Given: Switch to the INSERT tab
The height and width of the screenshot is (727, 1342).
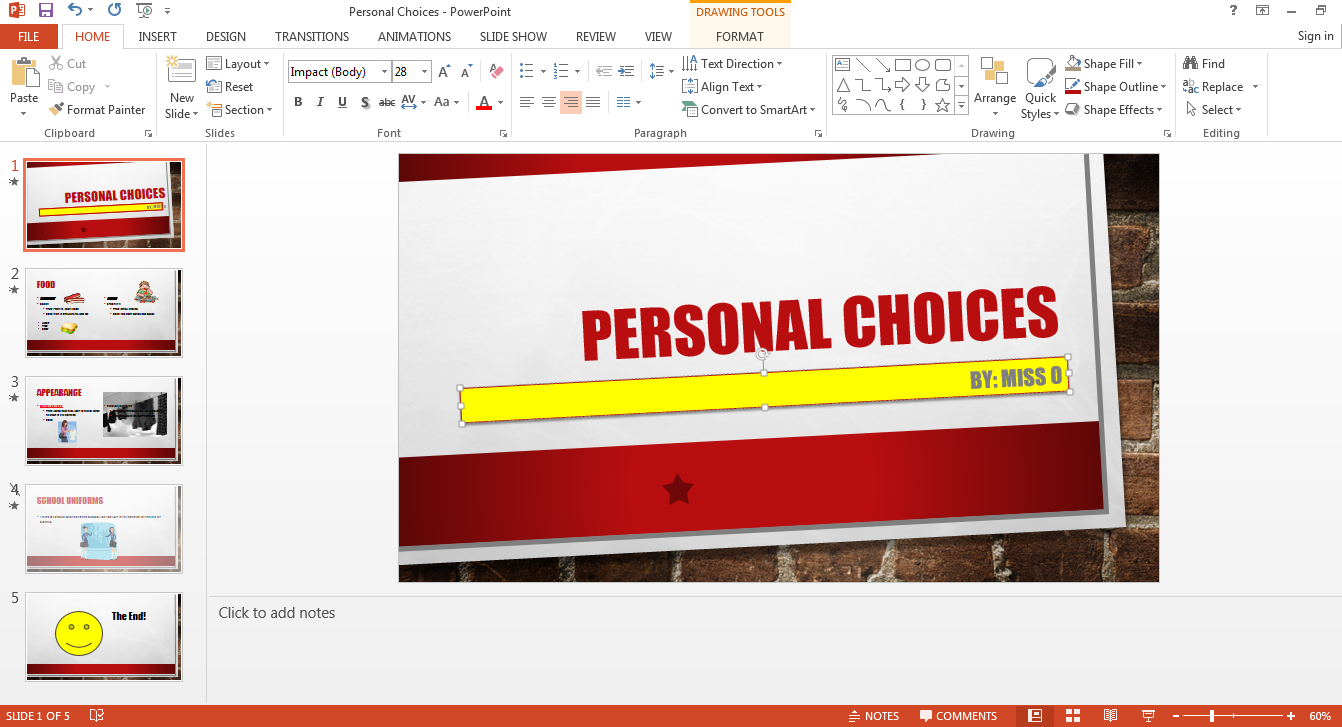Looking at the screenshot, I should (x=158, y=36).
